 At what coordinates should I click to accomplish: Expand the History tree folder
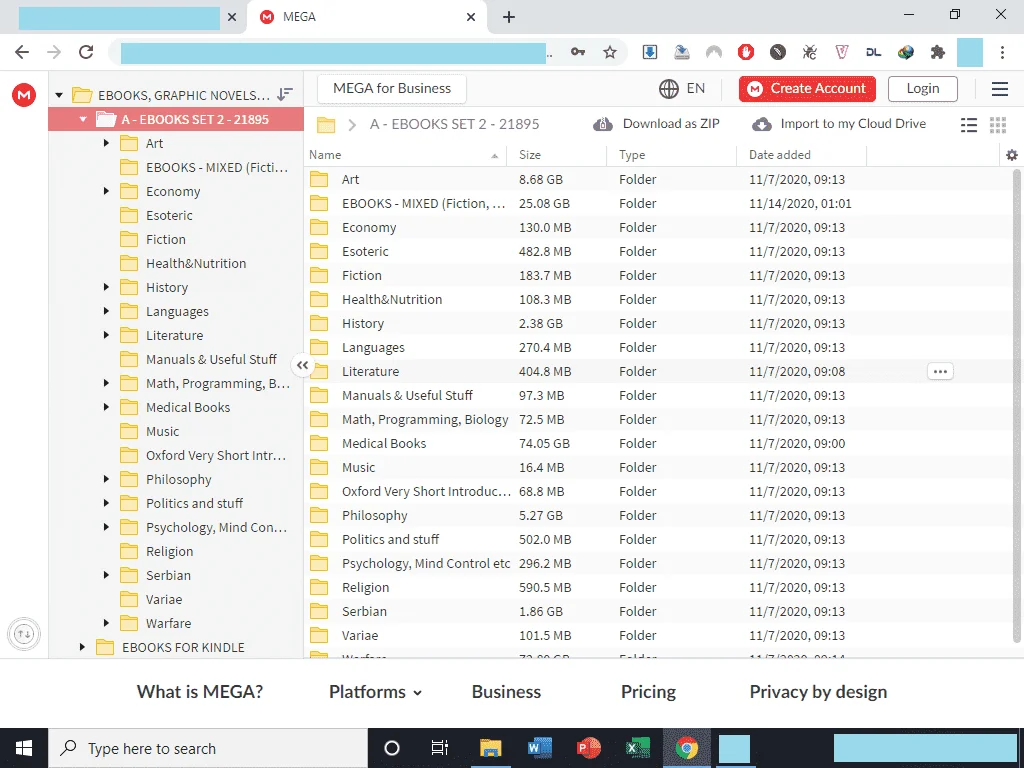pyautogui.click(x=106, y=287)
